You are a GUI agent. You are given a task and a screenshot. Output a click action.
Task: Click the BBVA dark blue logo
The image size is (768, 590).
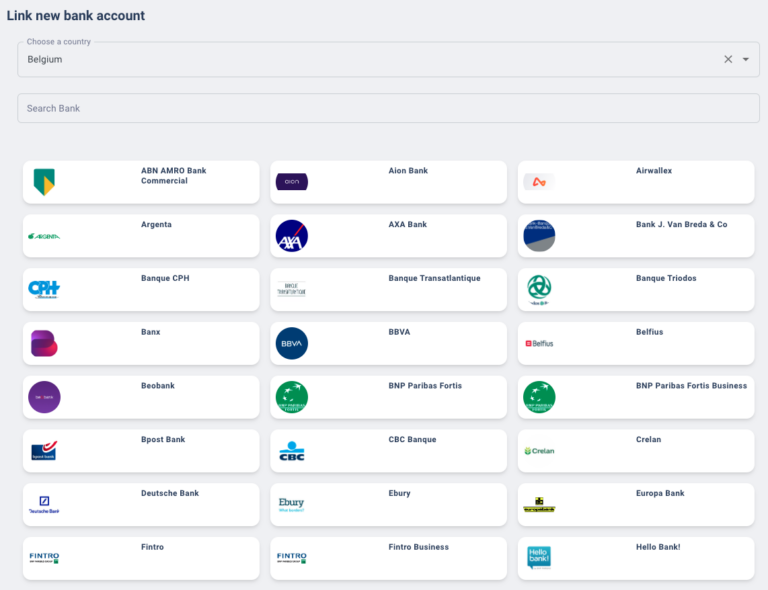coord(292,343)
